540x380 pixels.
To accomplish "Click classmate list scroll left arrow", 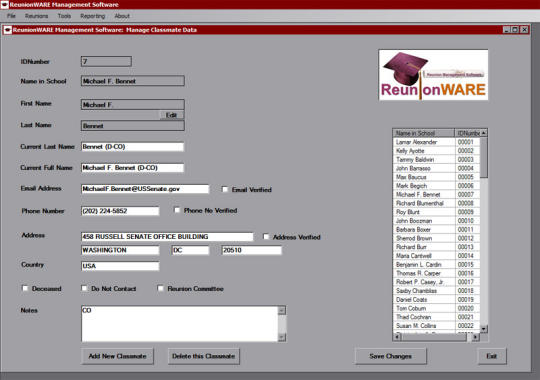I will (x=397, y=337).
